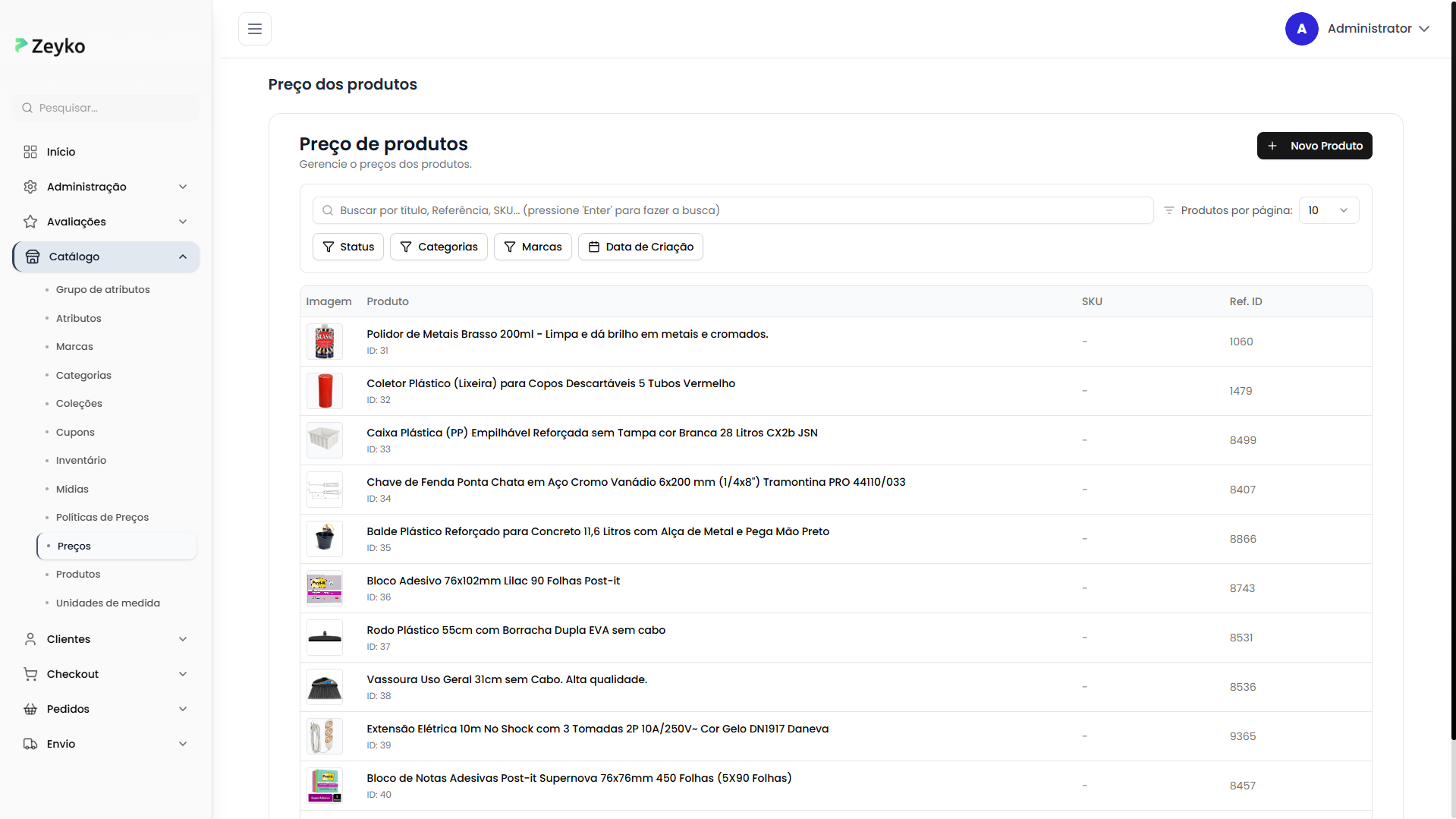The height and width of the screenshot is (819, 1456).
Task: Click the Polidor de Metais Brasso thumbnail
Action: point(325,342)
